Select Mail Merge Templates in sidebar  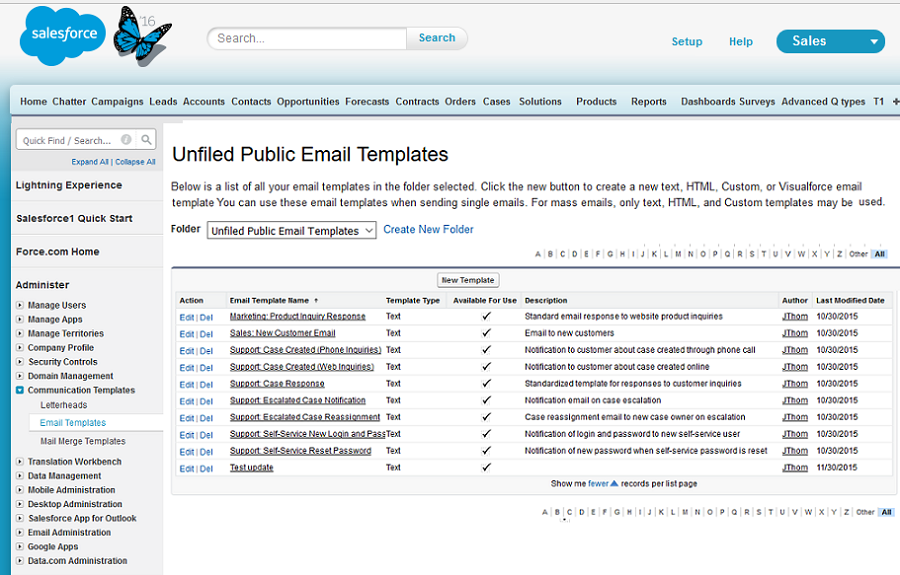point(83,441)
